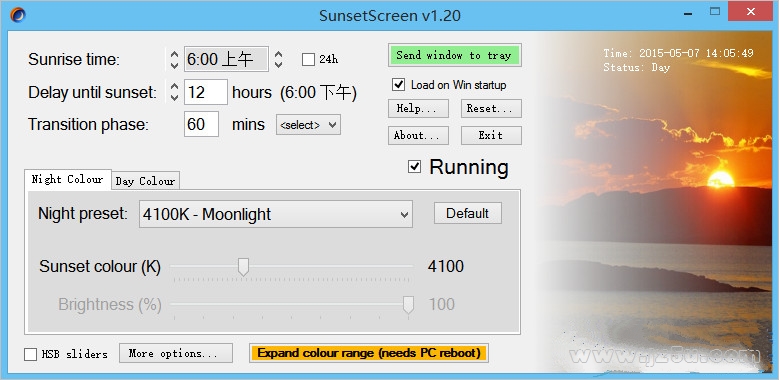Click Send window to tray button

point(454,55)
